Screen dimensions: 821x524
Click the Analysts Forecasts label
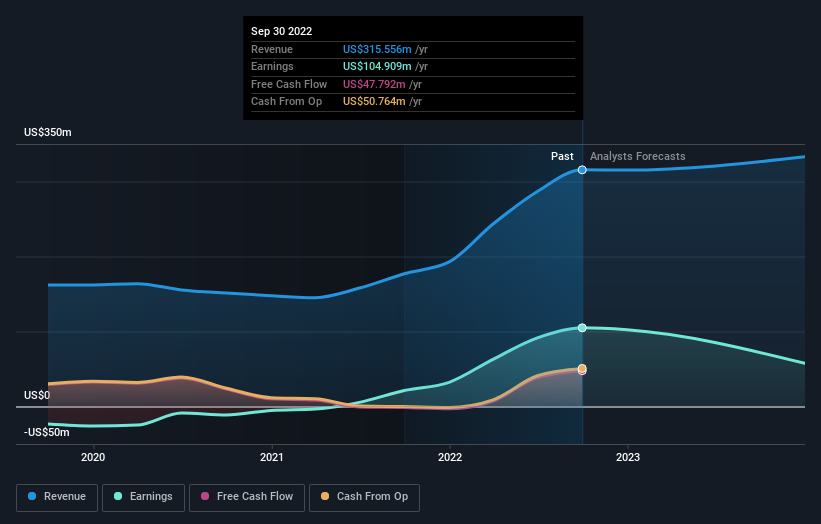tap(638, 157)
